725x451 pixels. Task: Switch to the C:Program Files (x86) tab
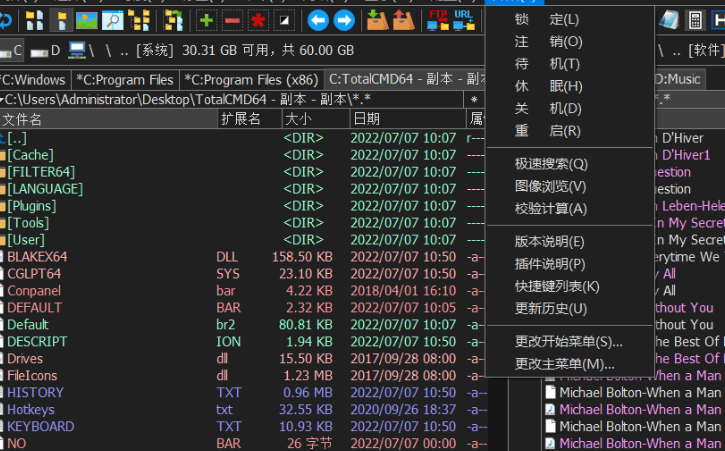[252, 80]
